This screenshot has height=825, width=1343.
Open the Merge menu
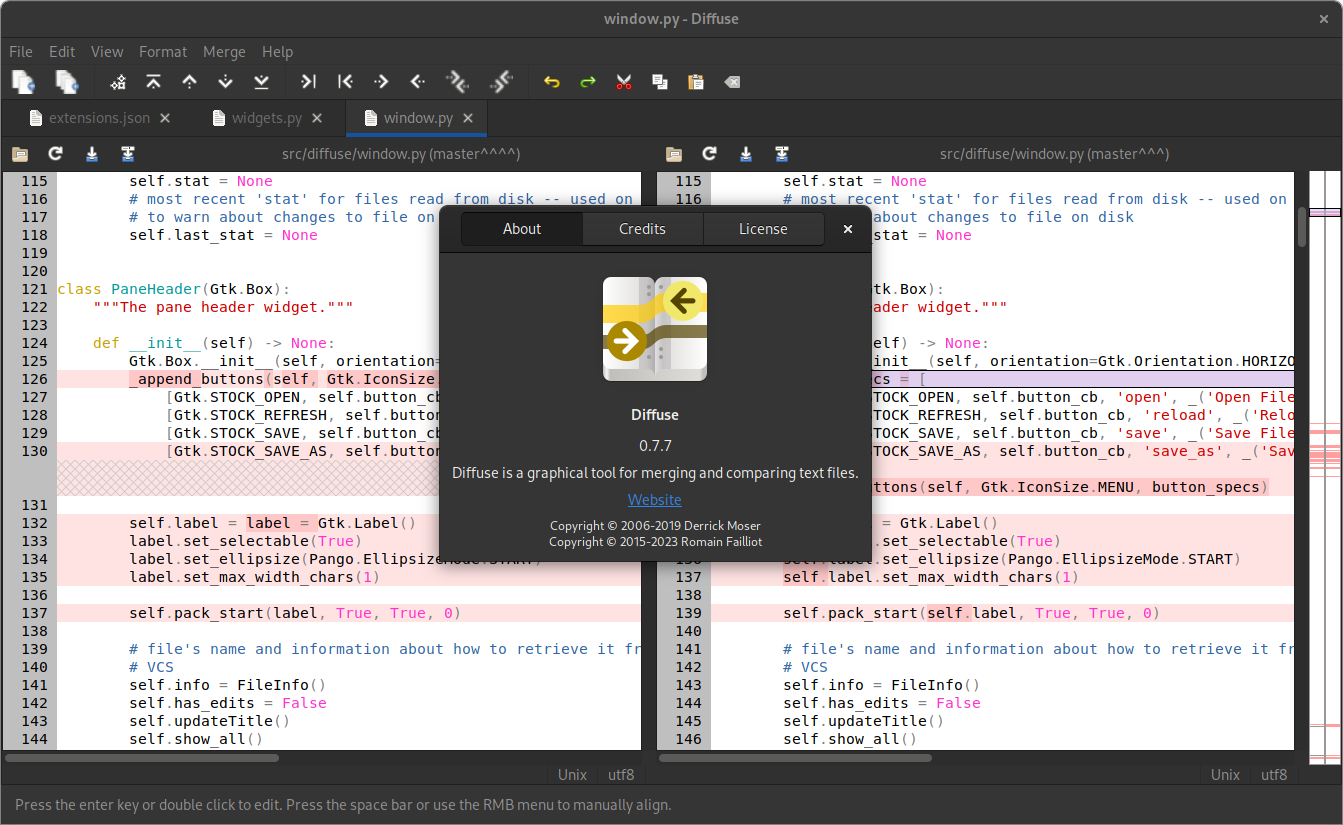click(224, 52)
